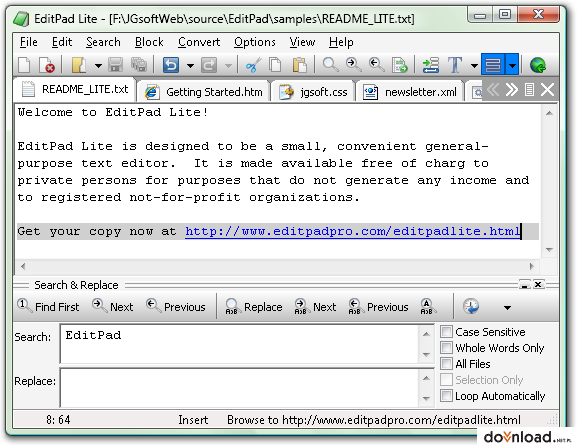
Task: Expand the redo dropdown arrow
Action: click(228, 66)
